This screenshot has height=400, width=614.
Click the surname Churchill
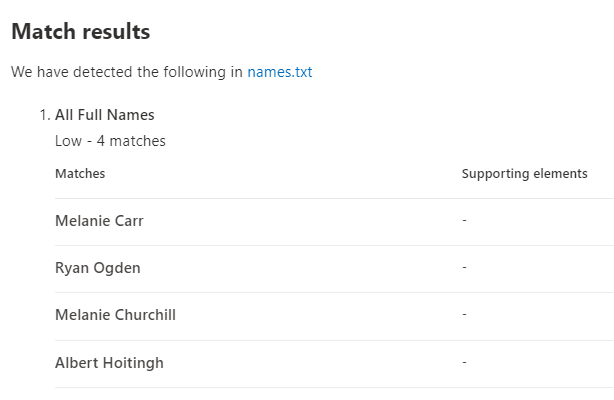[x=142, y=315]
